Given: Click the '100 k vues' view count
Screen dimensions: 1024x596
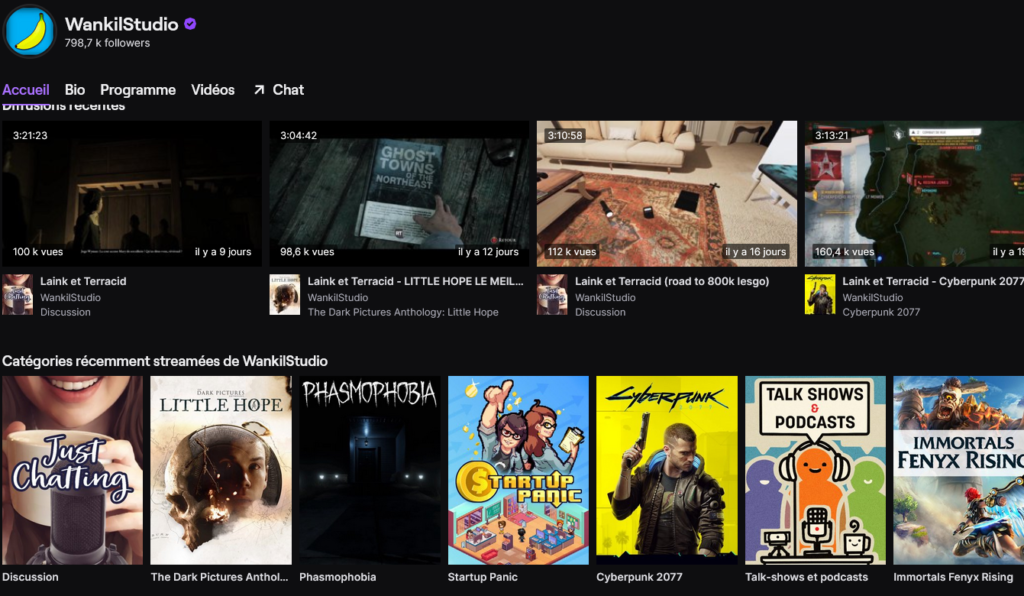Looking at the screenshot, I should click(x=38, y=252).
